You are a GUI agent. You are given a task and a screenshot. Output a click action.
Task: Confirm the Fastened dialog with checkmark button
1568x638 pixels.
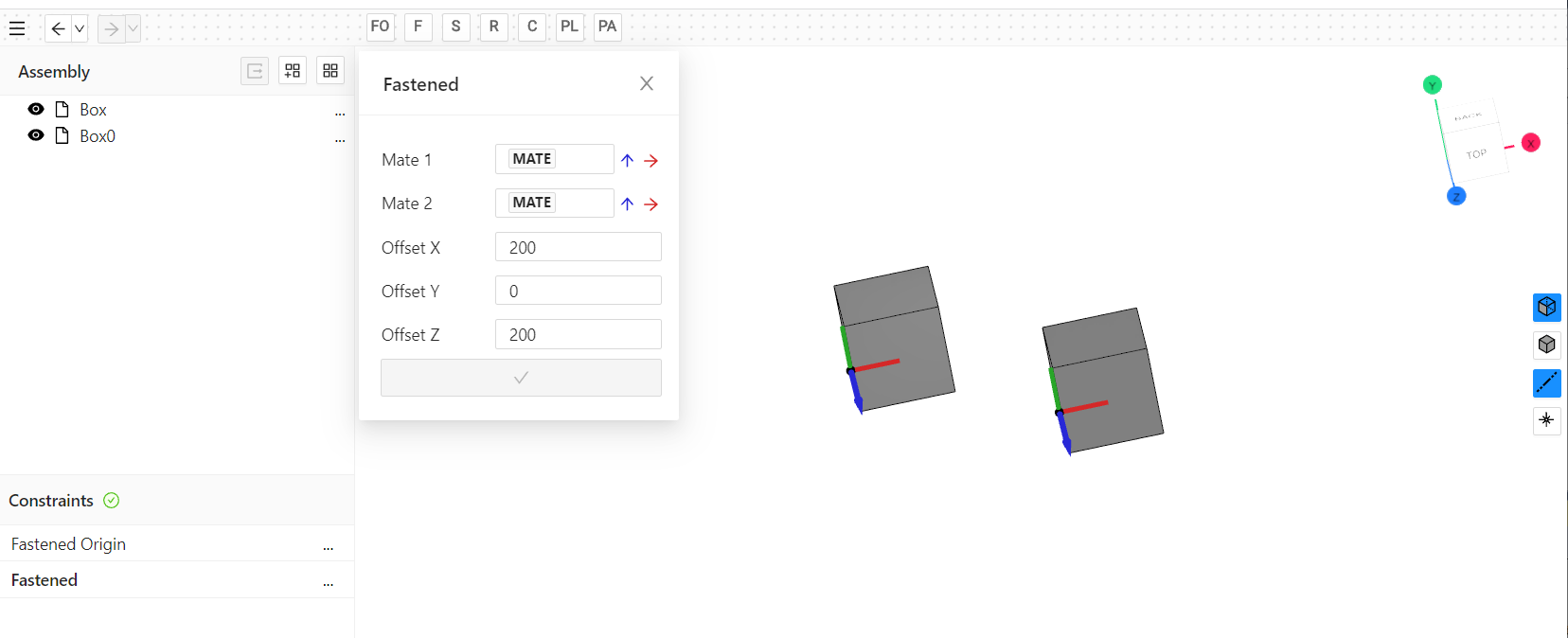pyautogui.click(x=521, y=378)
